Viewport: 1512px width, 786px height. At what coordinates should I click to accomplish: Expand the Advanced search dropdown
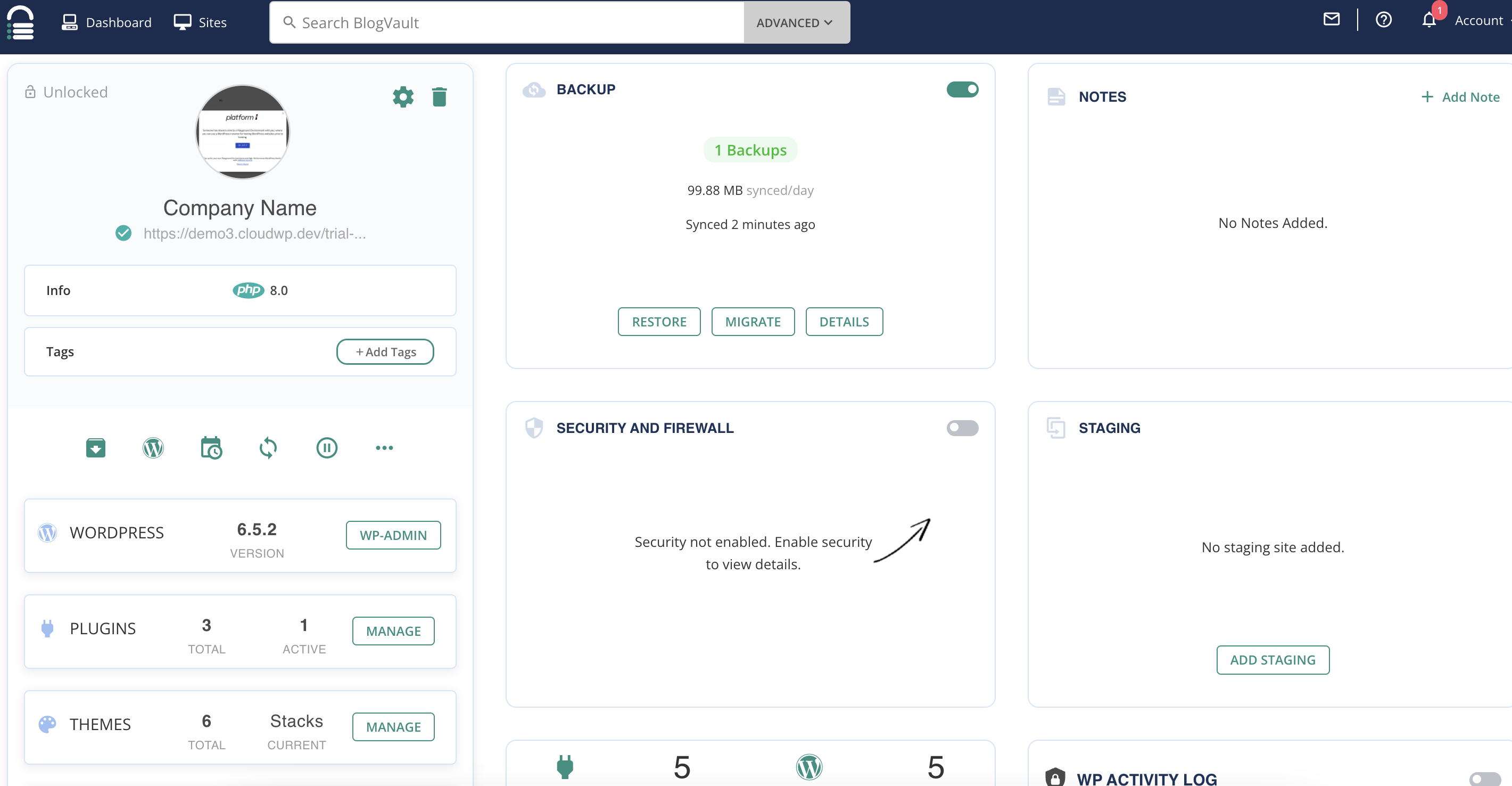(795, 22)
